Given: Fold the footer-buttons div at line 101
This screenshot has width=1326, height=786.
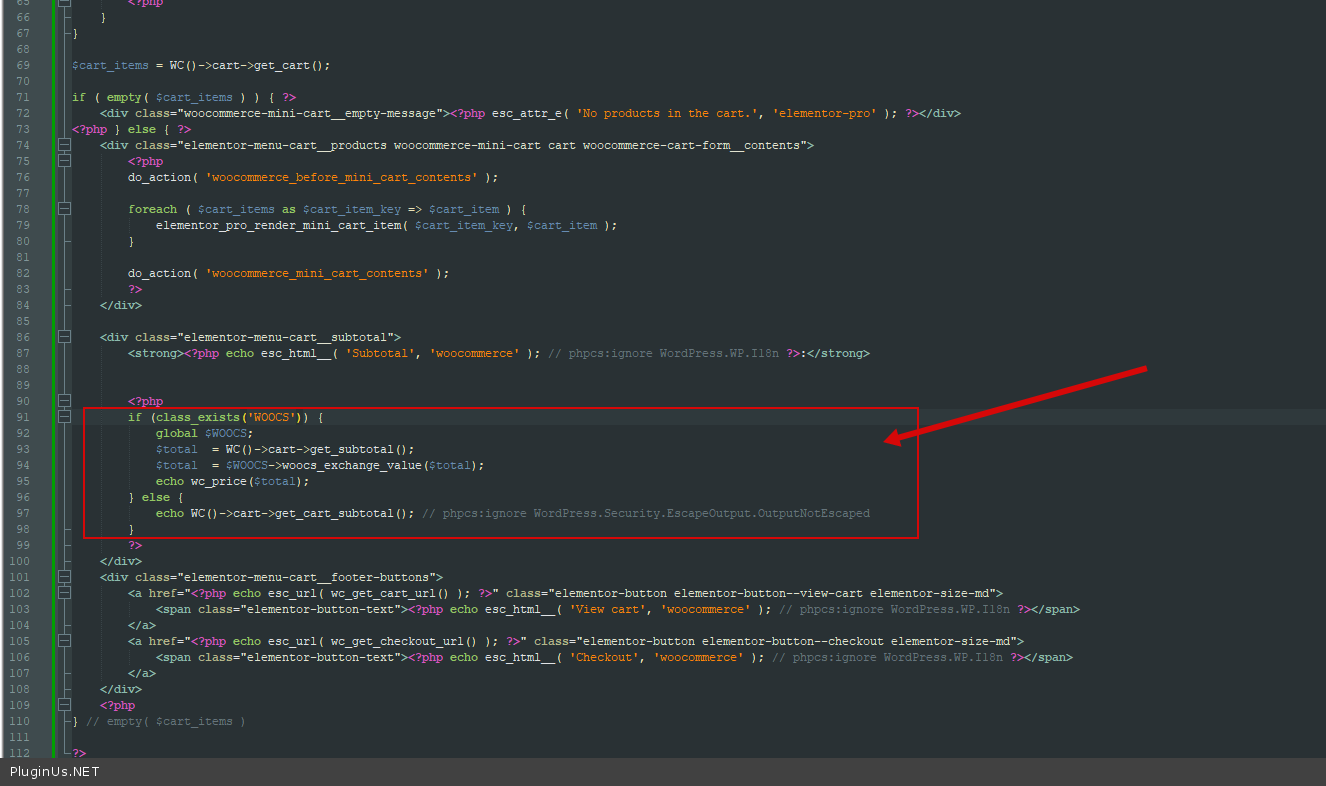Looking at the screenshot, I should pyautogui.click(x=65, y=577).
